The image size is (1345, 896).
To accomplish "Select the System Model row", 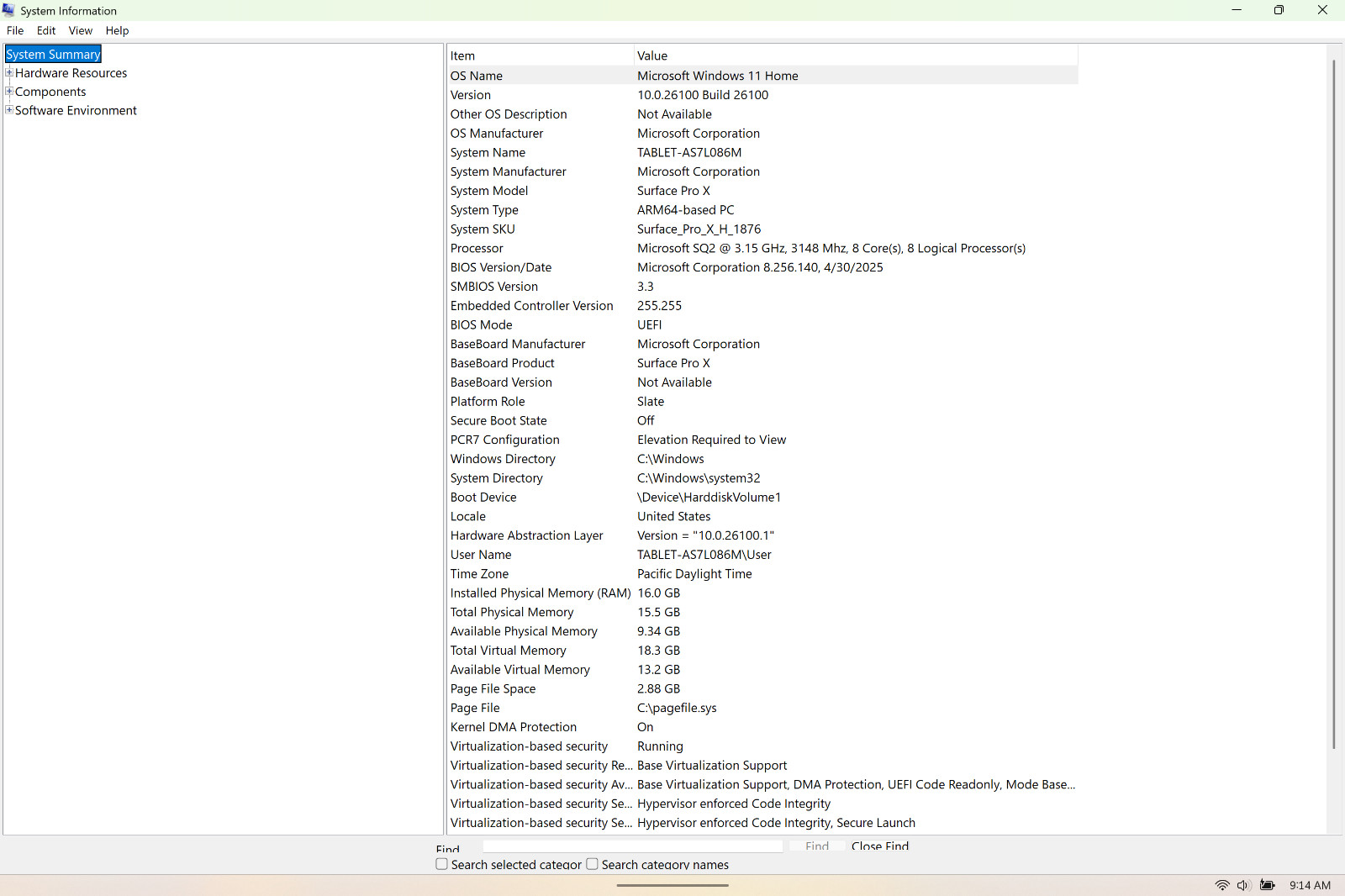I will coord(762,191).
